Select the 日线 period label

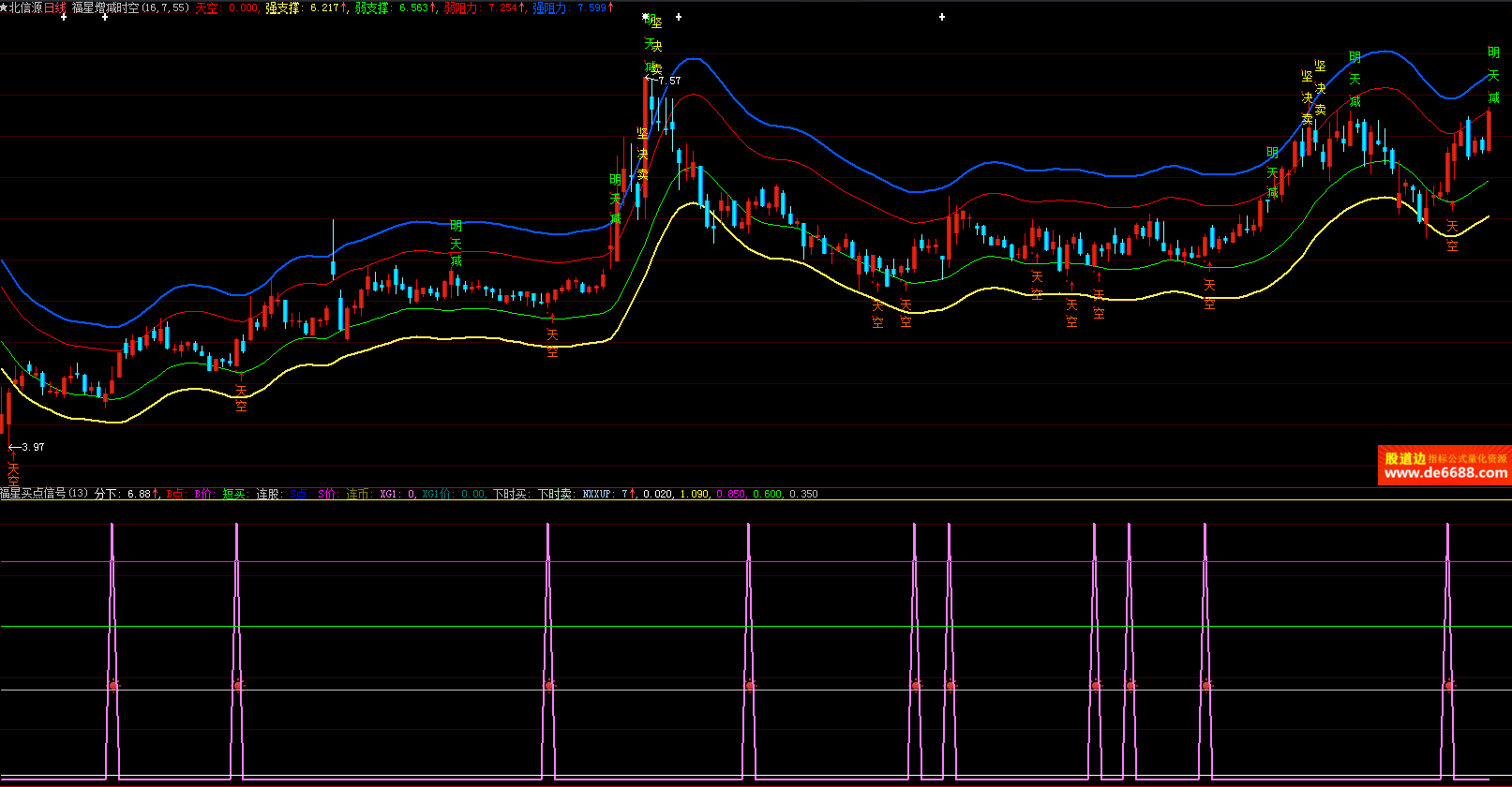pos(55,7)
